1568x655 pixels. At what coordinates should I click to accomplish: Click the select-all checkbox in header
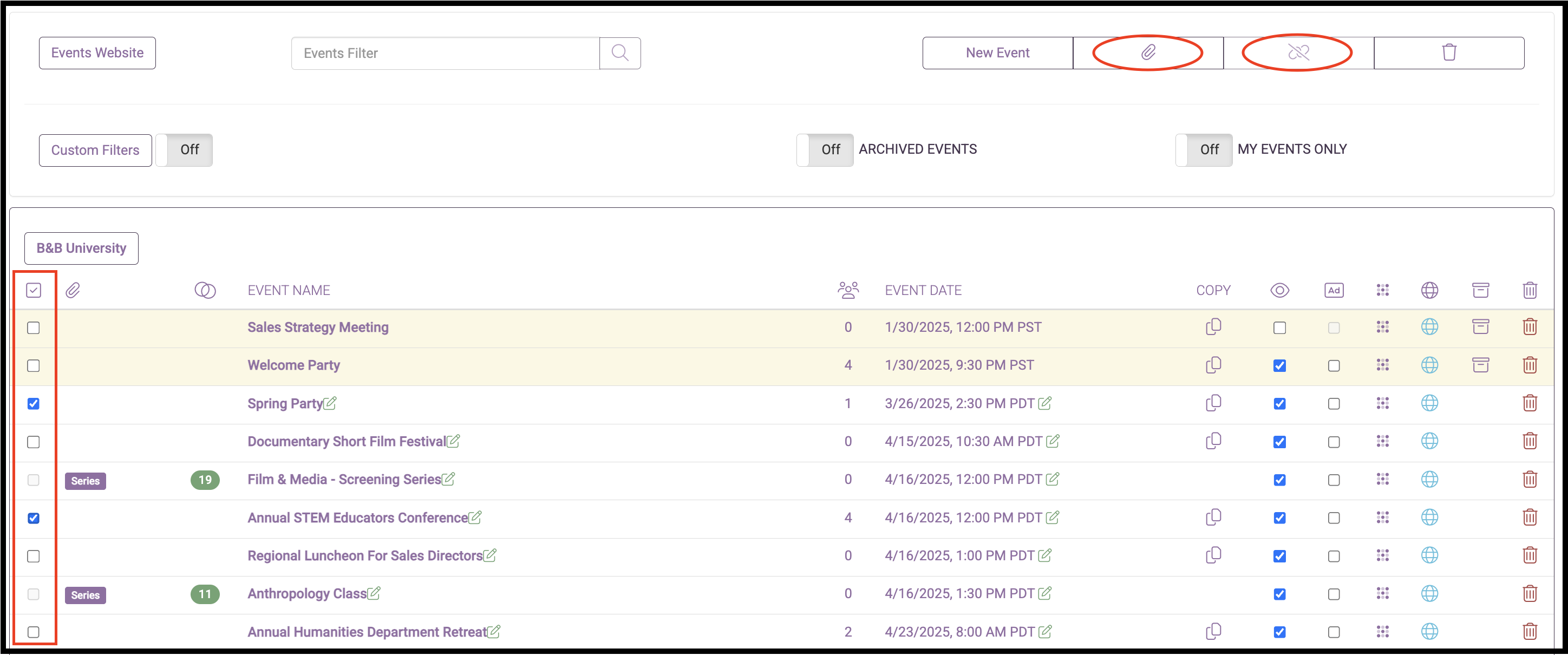34,290
